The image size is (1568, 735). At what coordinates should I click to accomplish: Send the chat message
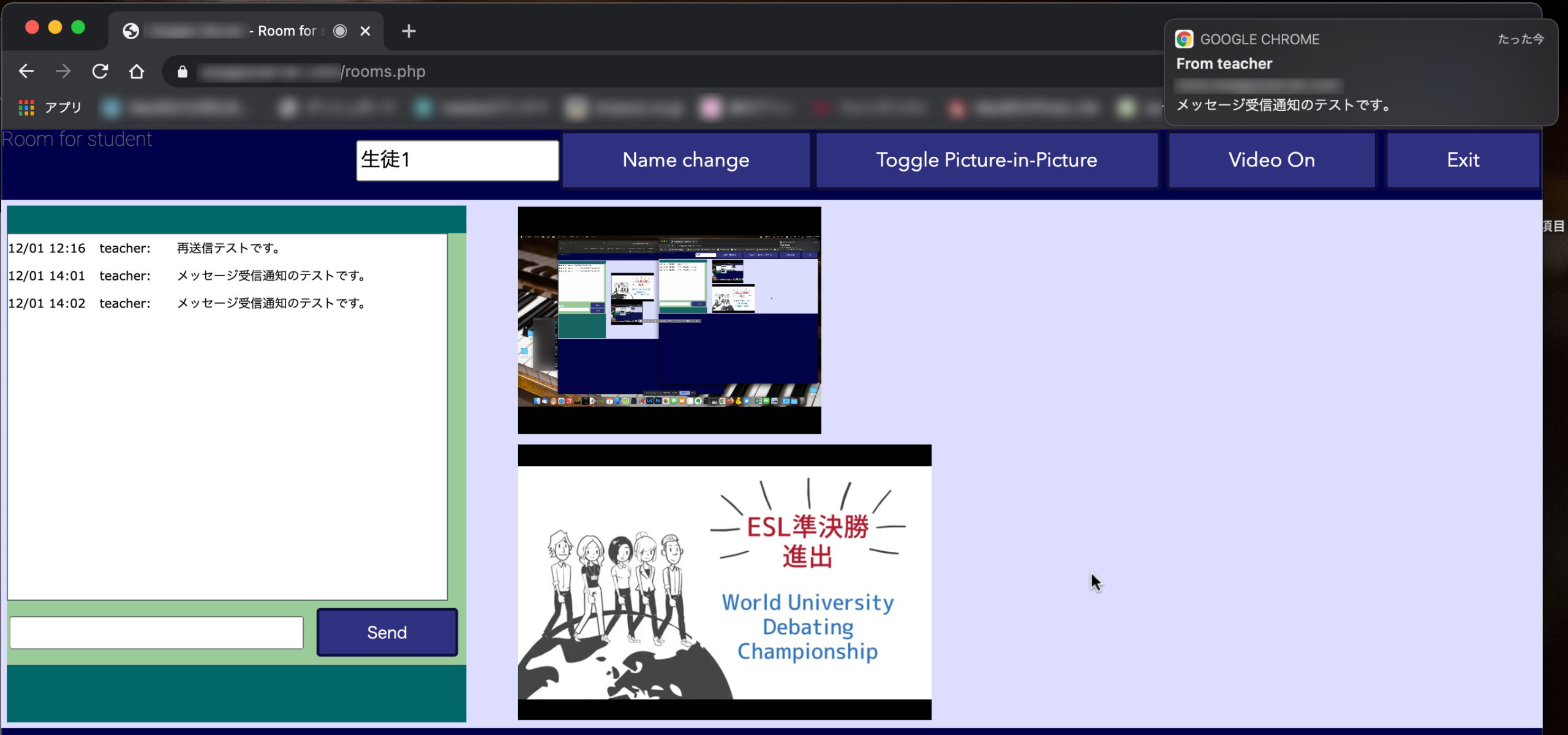(x=386, y=632)
